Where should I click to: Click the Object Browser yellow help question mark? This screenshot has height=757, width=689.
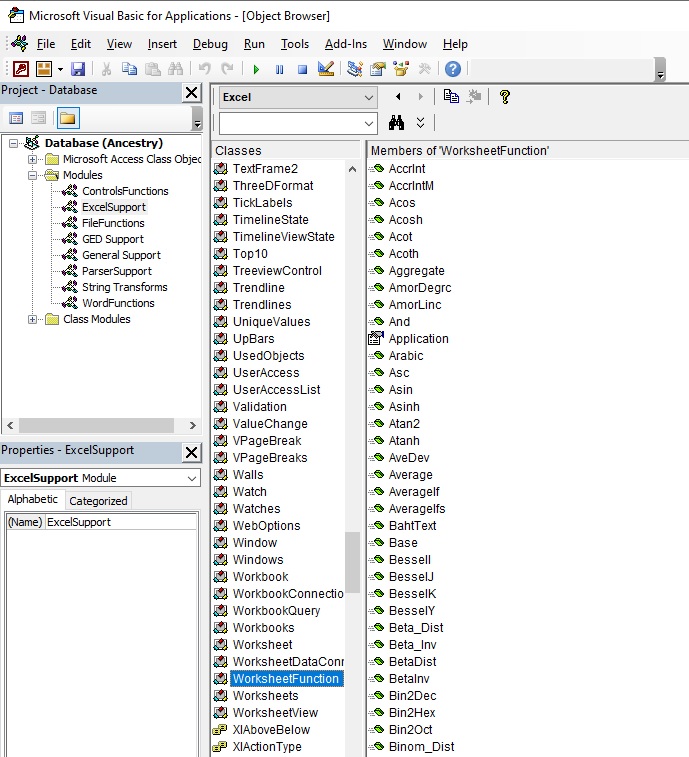pyautogui.click(x=505, y=96)
